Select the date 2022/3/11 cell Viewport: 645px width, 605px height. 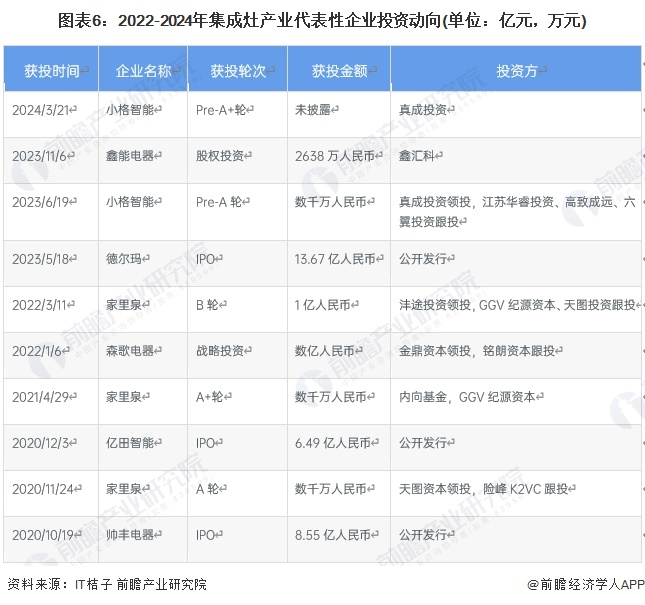51,310
